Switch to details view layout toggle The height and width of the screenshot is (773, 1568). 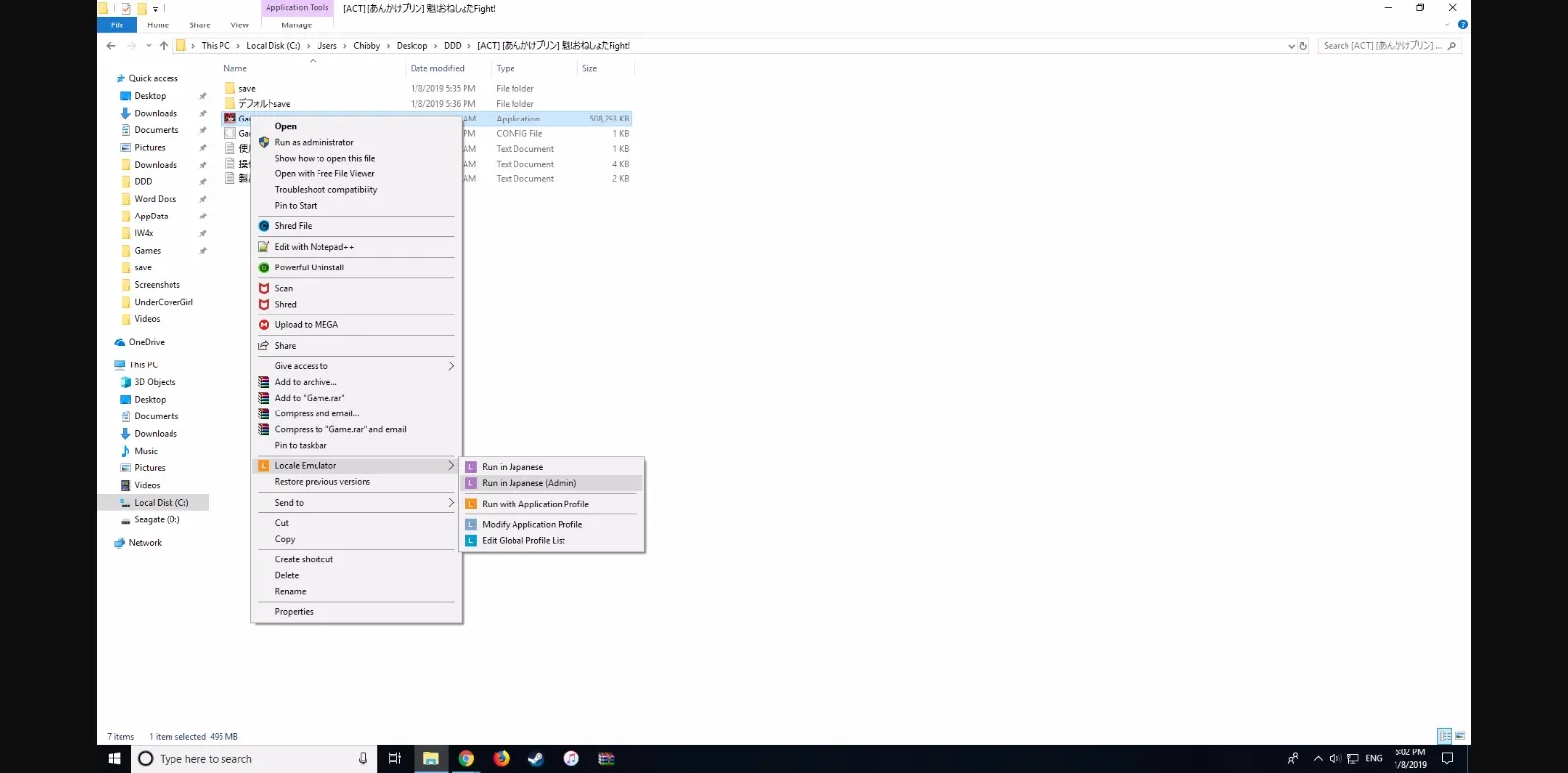pos(1445,736)
